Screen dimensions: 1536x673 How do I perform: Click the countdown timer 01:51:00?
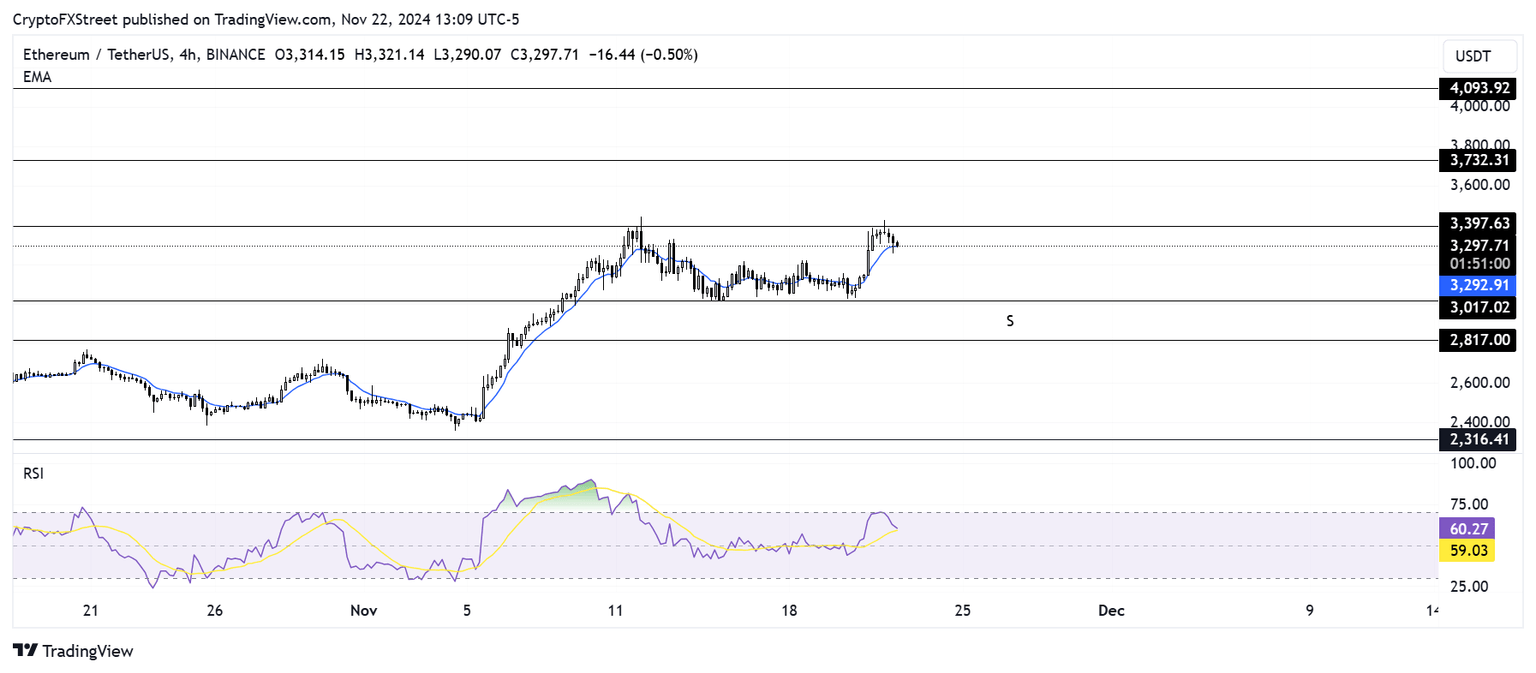tap(1479, 264)
